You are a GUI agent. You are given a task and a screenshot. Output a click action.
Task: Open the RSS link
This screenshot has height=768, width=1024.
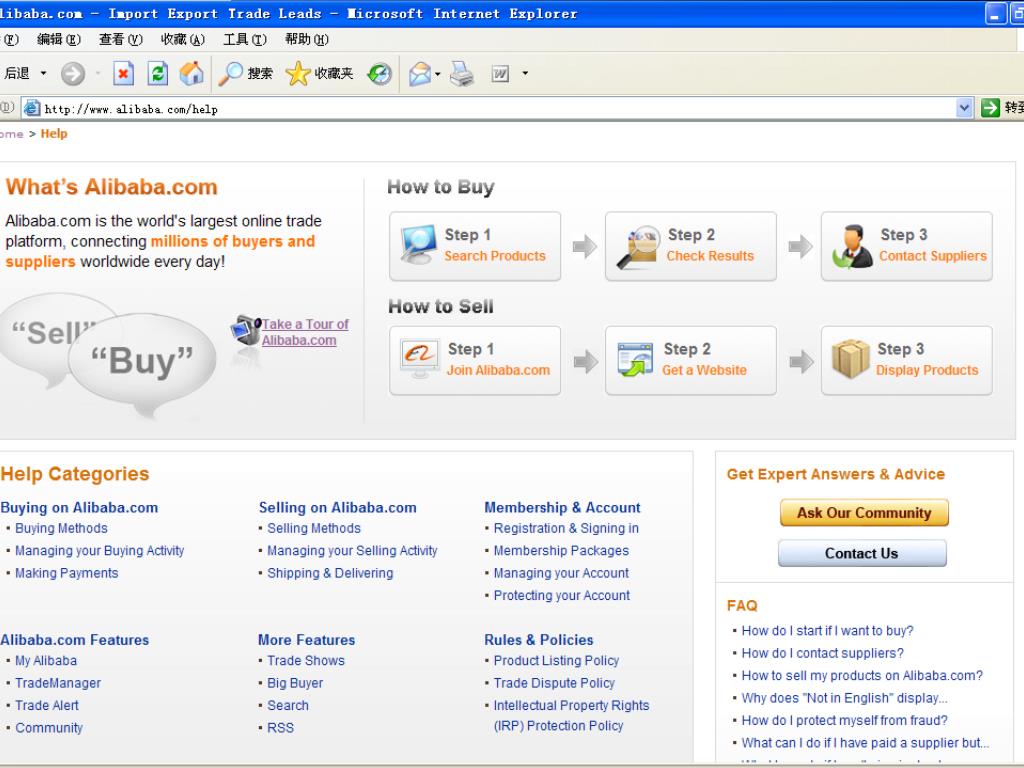pos(280,728)
